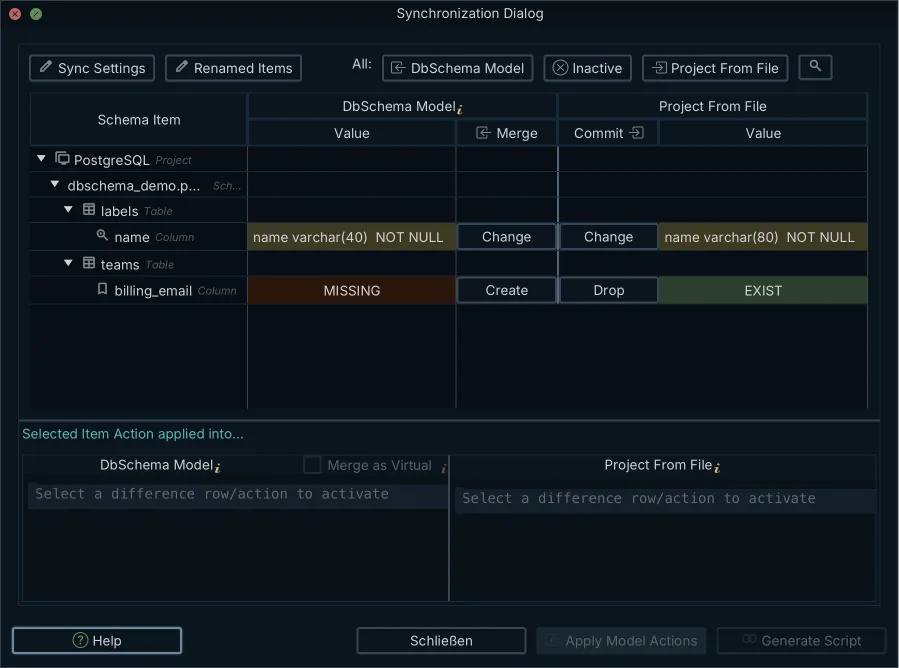899x668 pixels.
Task: Click Generate Script button
Action: [x=801, y=640]
